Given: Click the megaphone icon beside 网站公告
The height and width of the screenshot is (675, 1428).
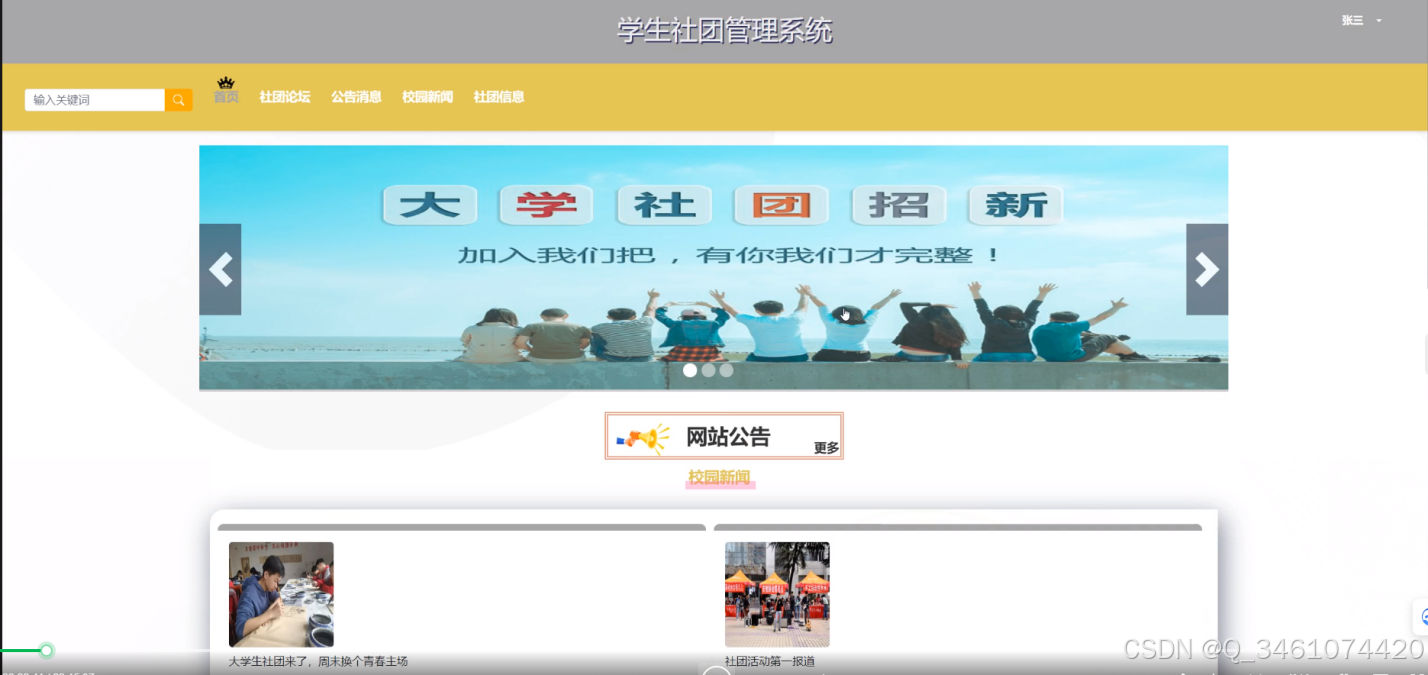Looking at the screenshot, I should pyautogui.click(x=643, y=437).
